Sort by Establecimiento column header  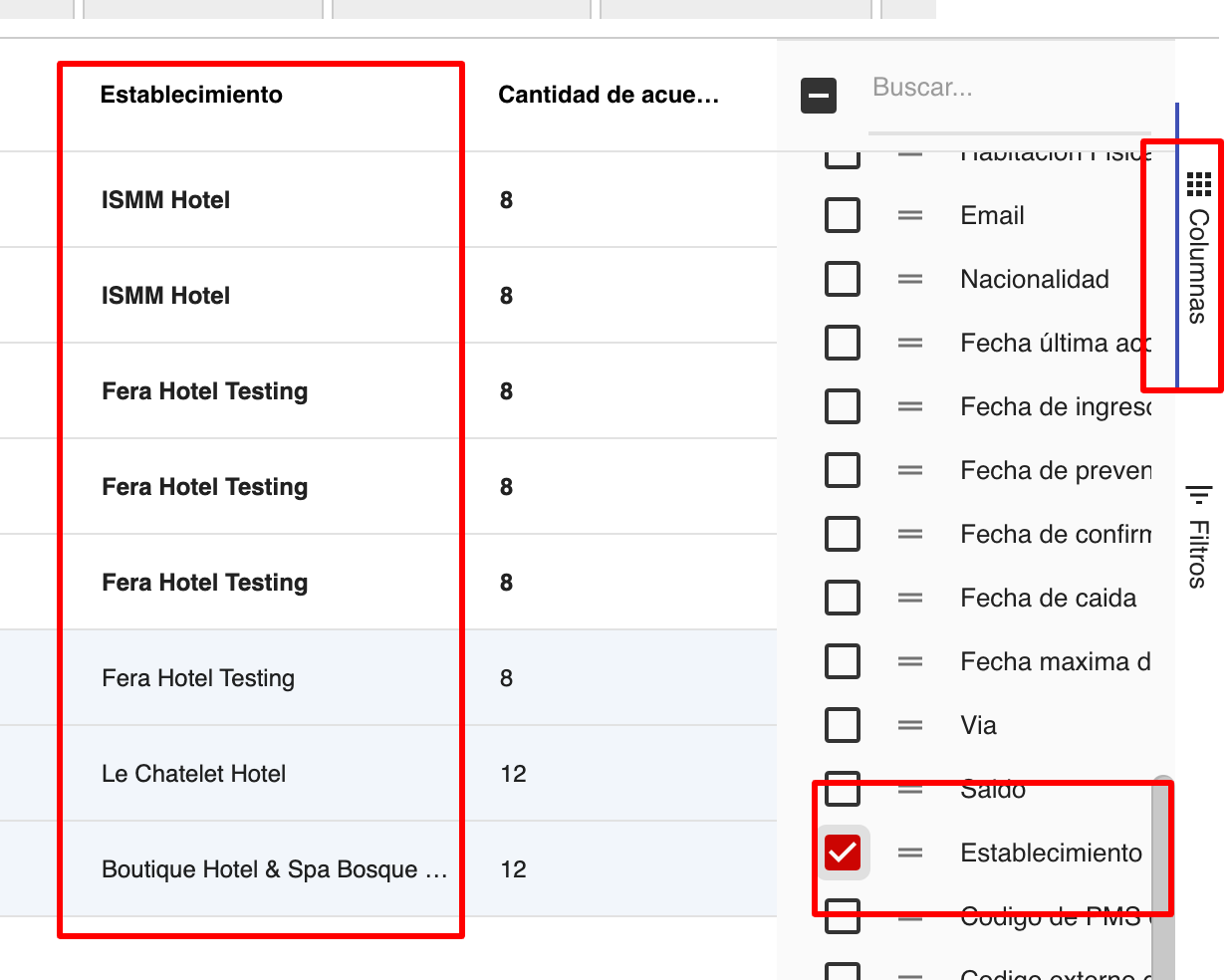(191, 95)
